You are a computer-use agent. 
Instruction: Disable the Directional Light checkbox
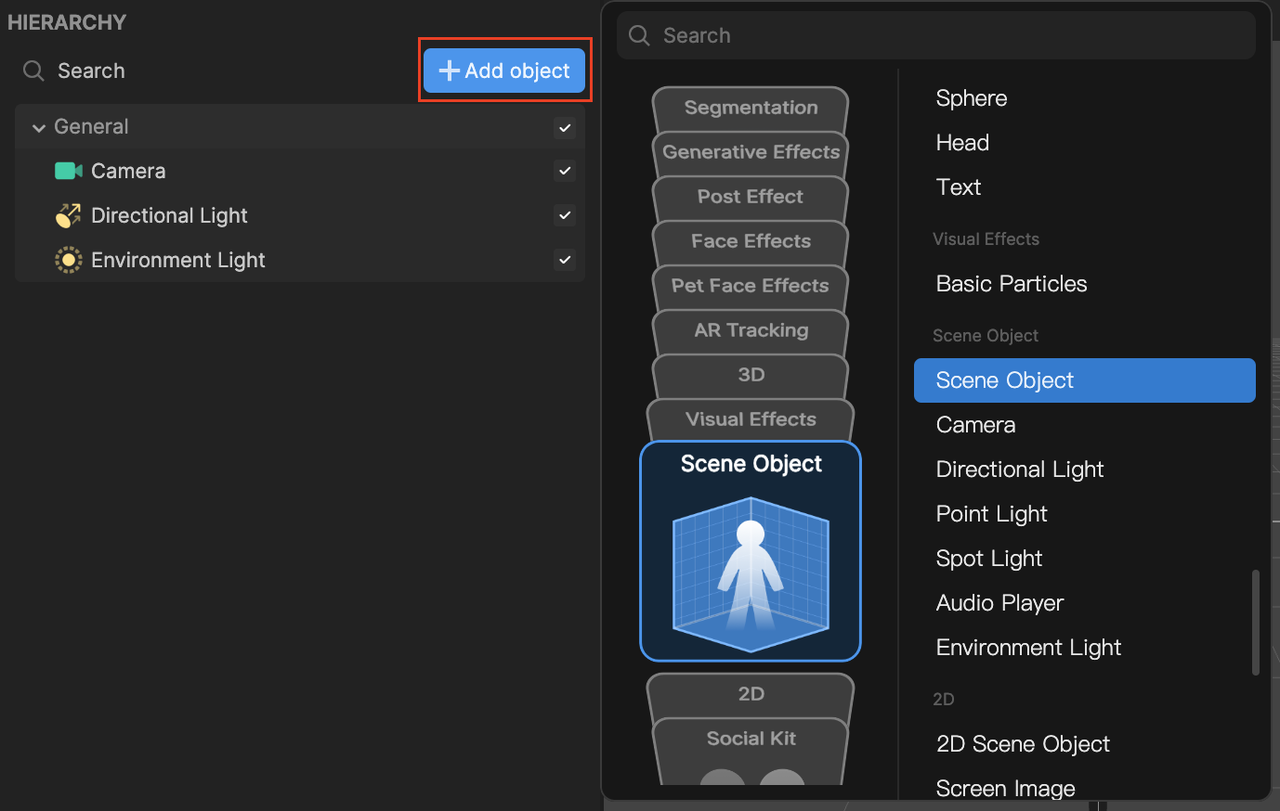564,215
